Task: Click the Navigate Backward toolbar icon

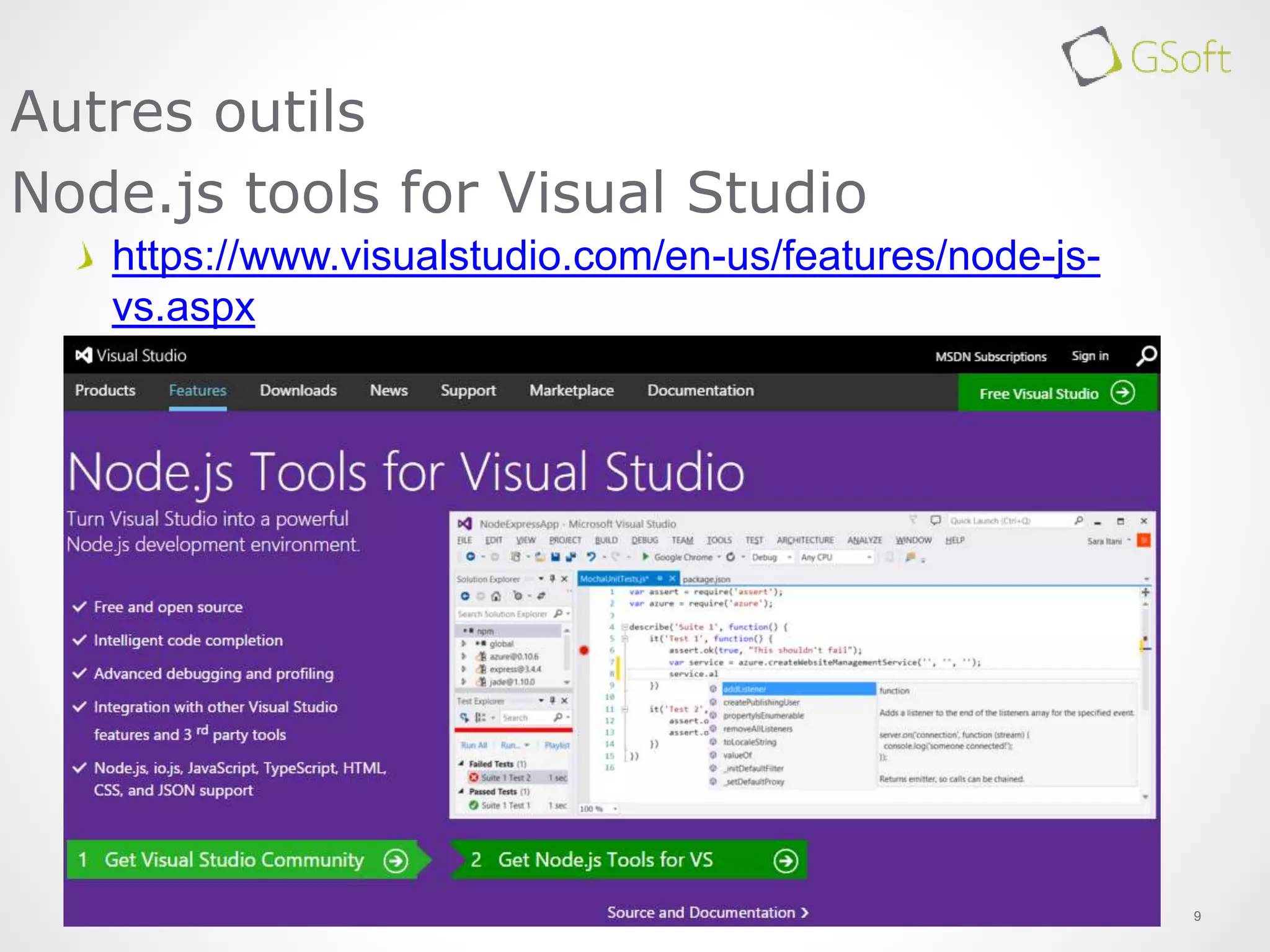Action: [x=471, y=557]
